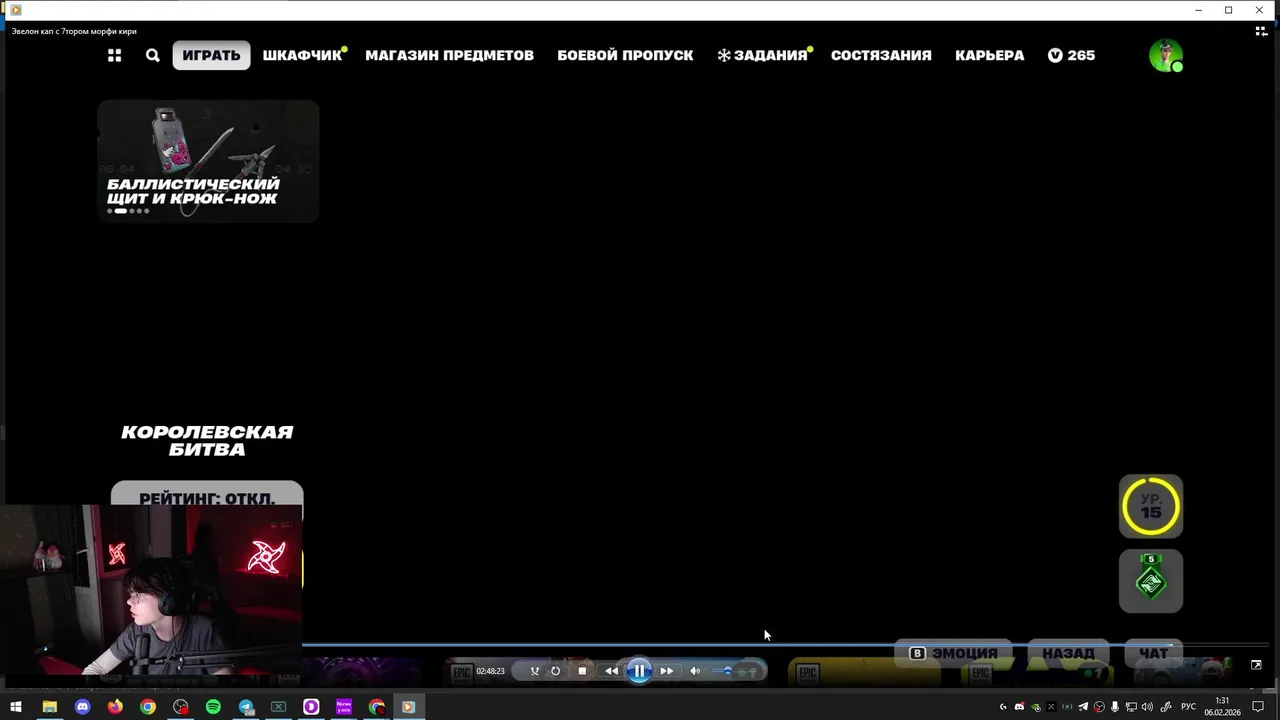Open the Баллистический щит news thumbnail
This screenshot has height=720, width=1280.
(x=208, y=161)
